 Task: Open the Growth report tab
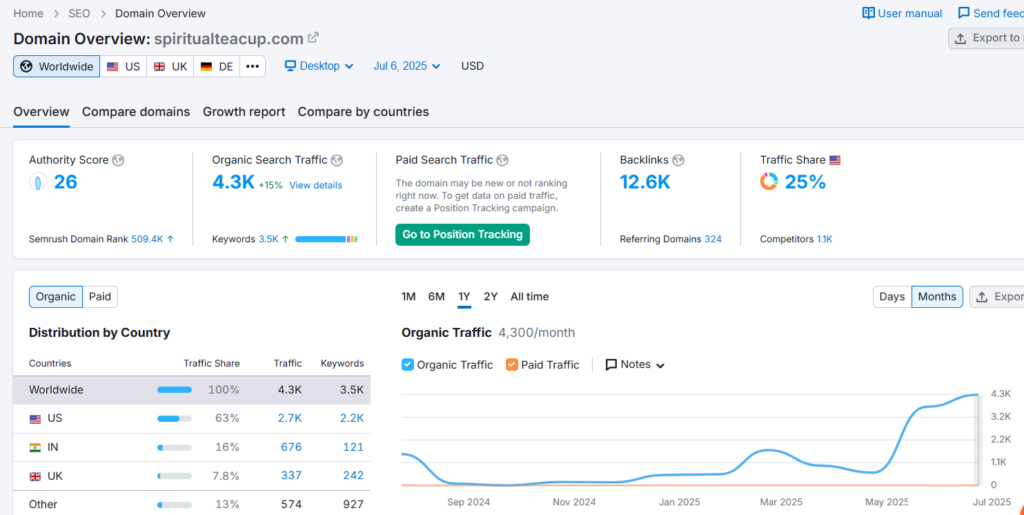pos(244,112)
